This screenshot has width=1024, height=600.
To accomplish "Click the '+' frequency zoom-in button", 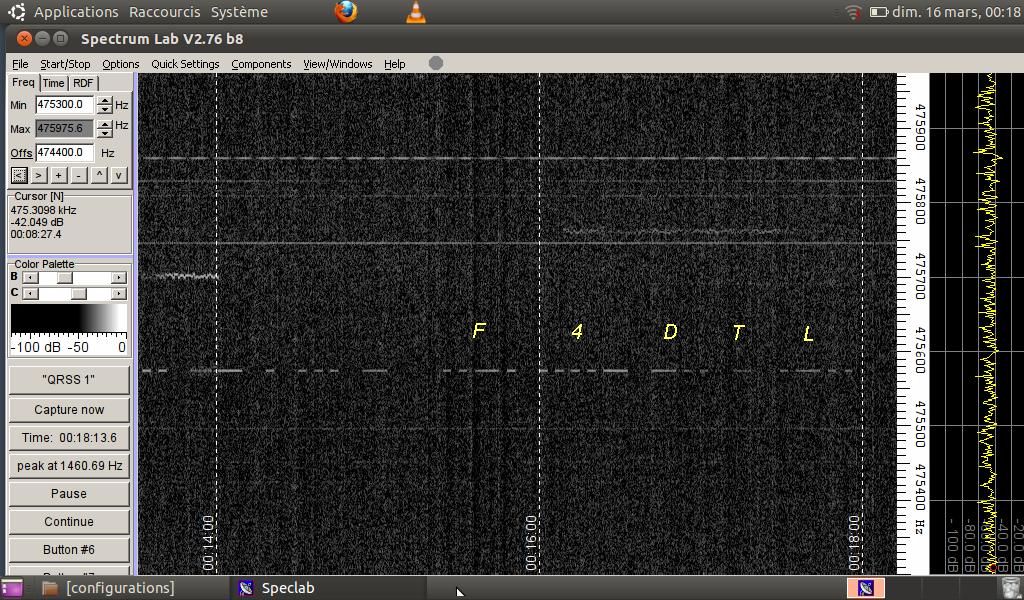I will coord(59,175).
